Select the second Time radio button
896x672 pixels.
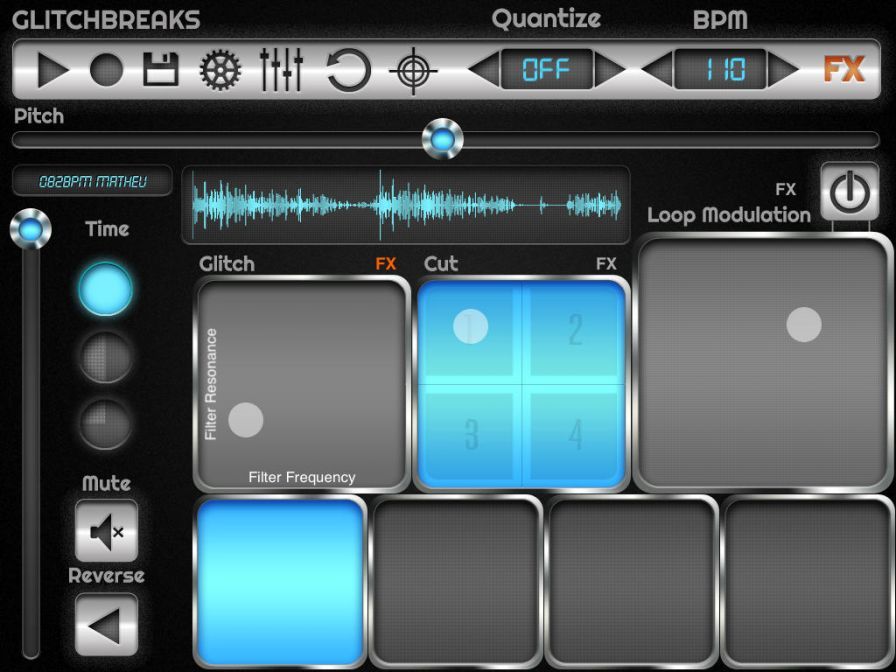tap(106, 357)
